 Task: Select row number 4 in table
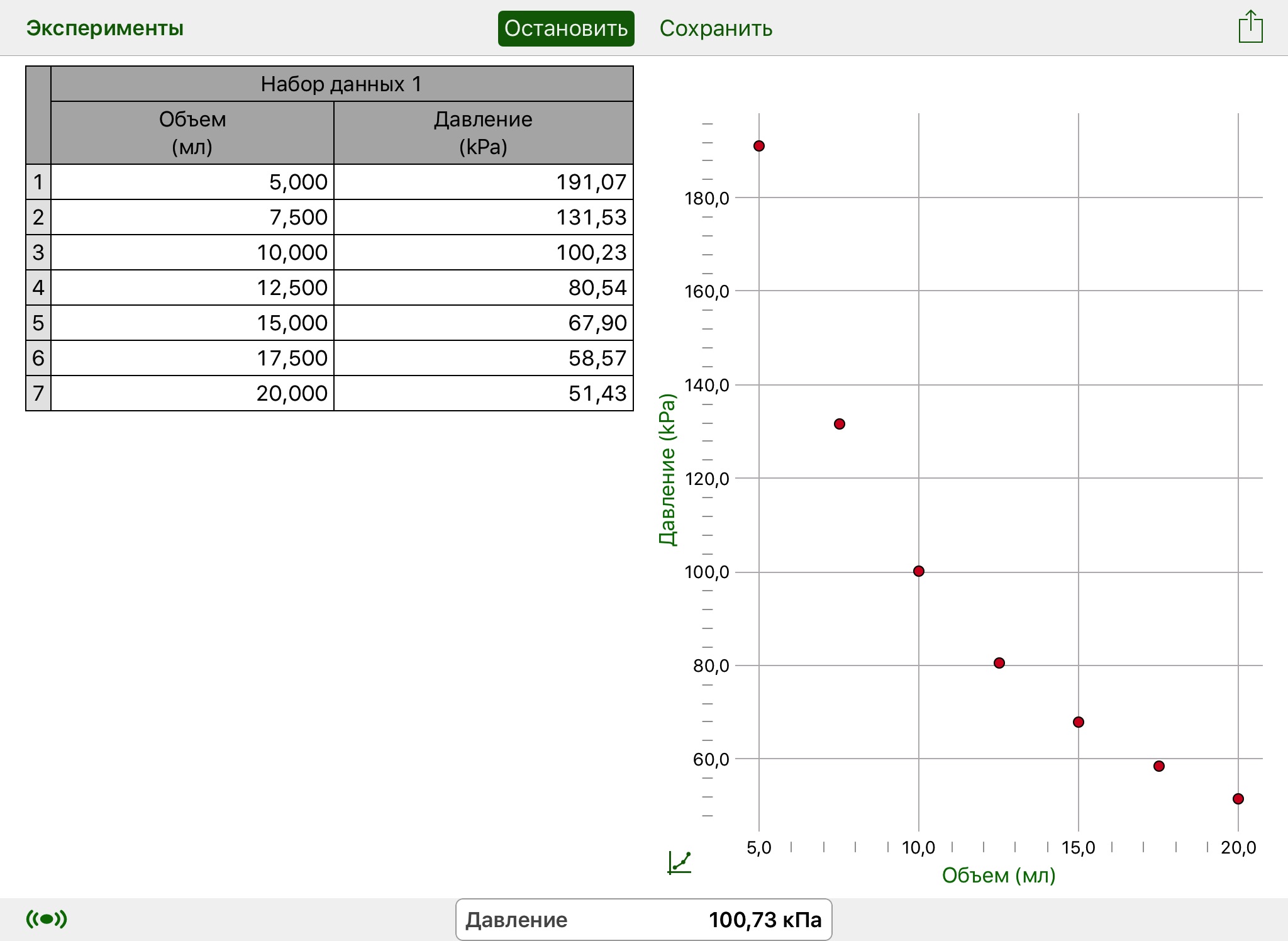pos(38,288)
